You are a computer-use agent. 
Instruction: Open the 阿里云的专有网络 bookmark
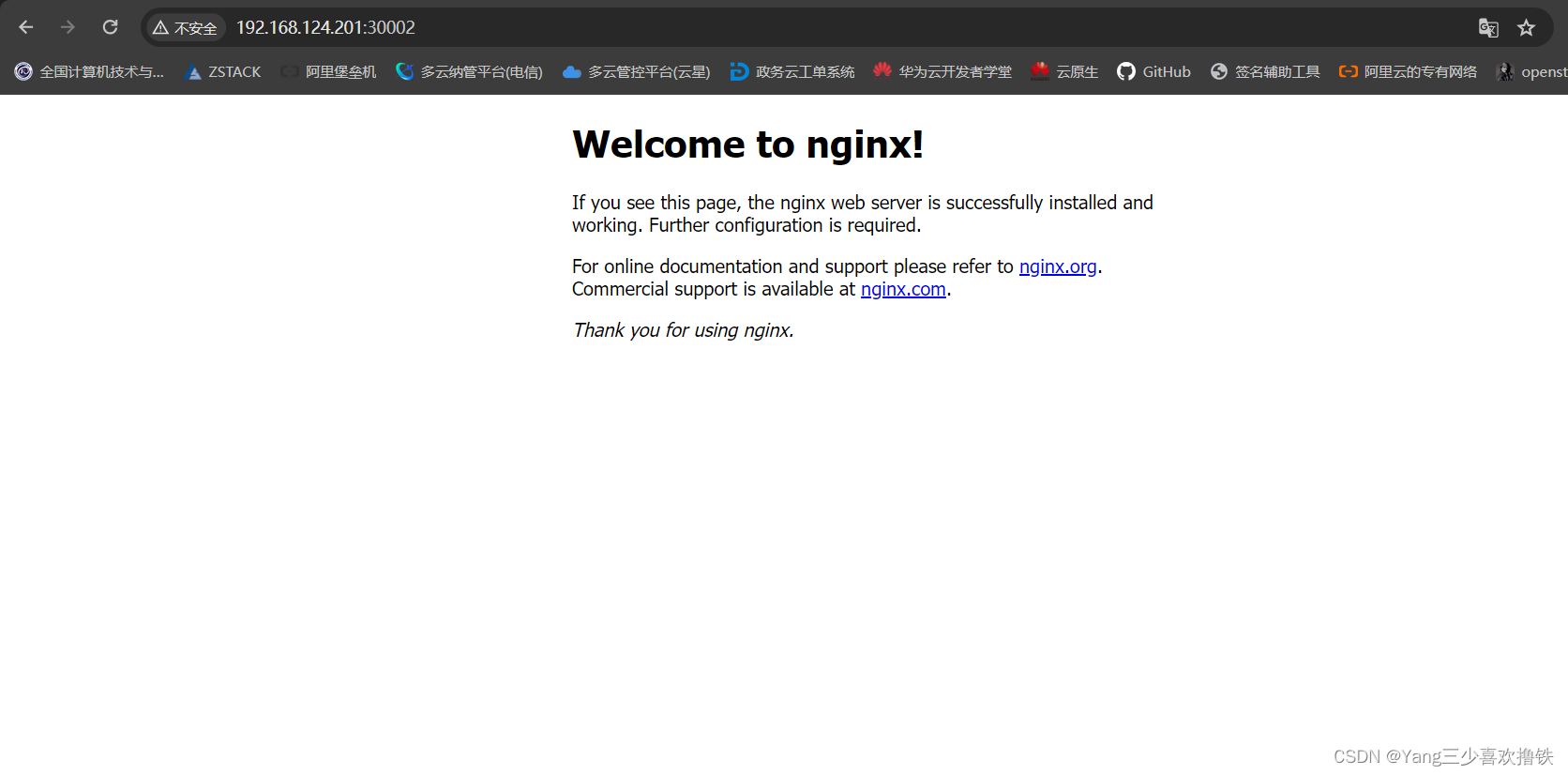tap(1408, 71)
